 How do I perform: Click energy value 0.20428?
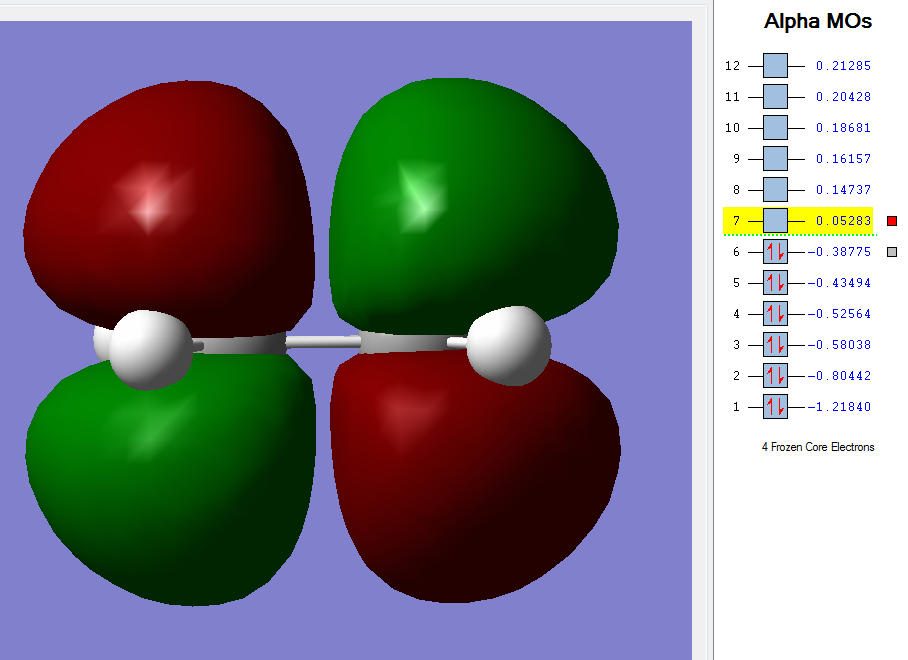[x=843, y=97]
